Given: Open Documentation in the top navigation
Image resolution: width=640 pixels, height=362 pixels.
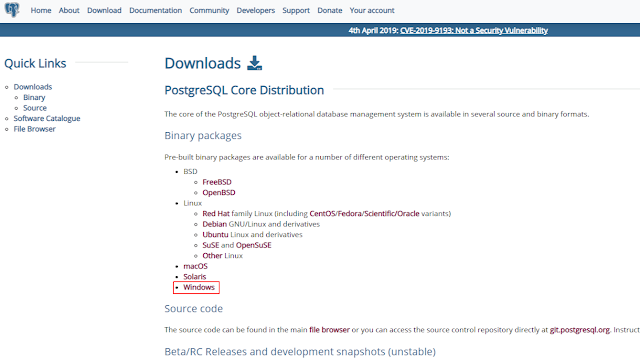Looking at the screenshot, I should tap(156, 10).
